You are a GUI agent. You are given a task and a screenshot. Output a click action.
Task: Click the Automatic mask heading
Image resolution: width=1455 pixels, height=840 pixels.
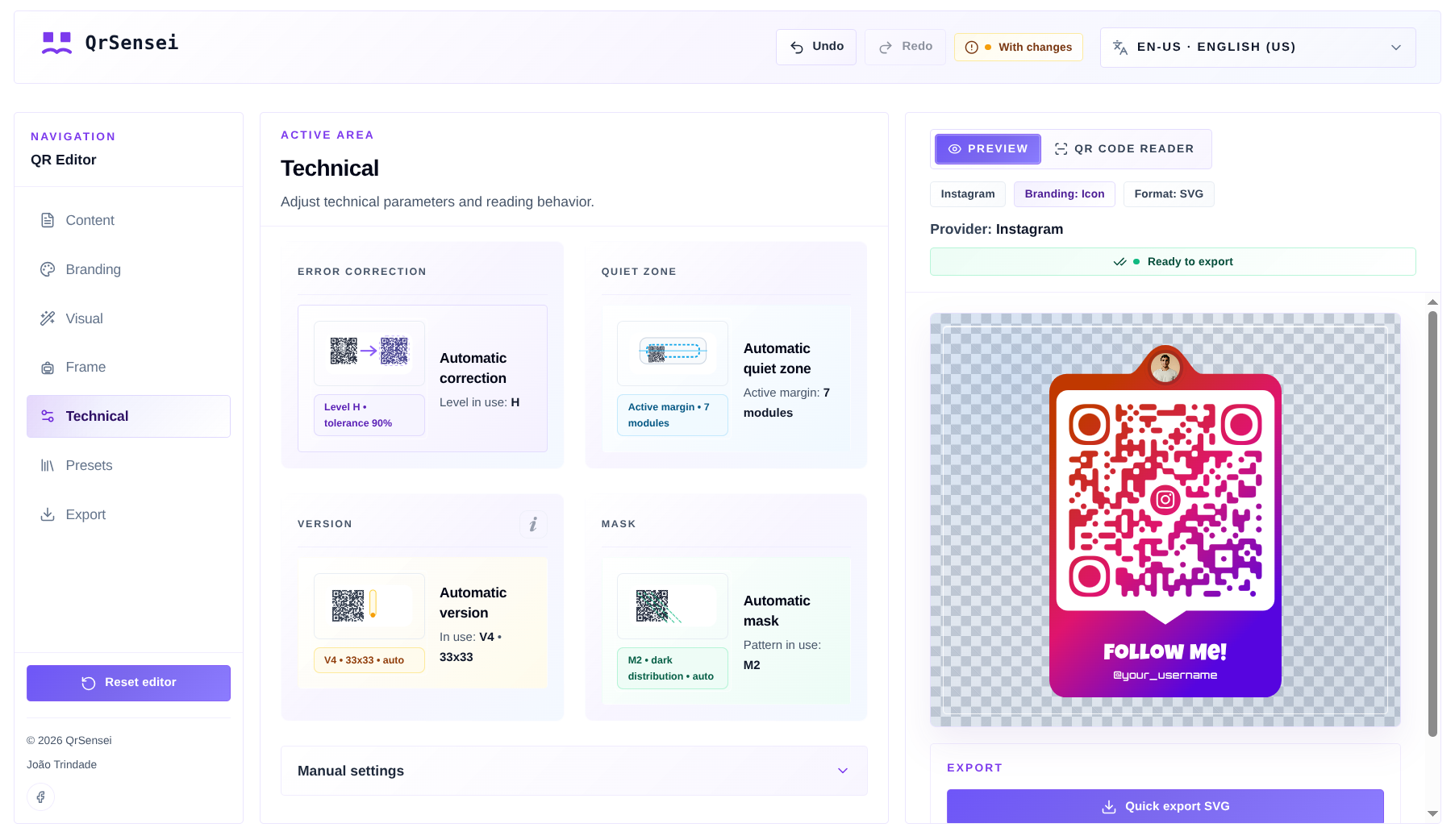coord(777,611)
